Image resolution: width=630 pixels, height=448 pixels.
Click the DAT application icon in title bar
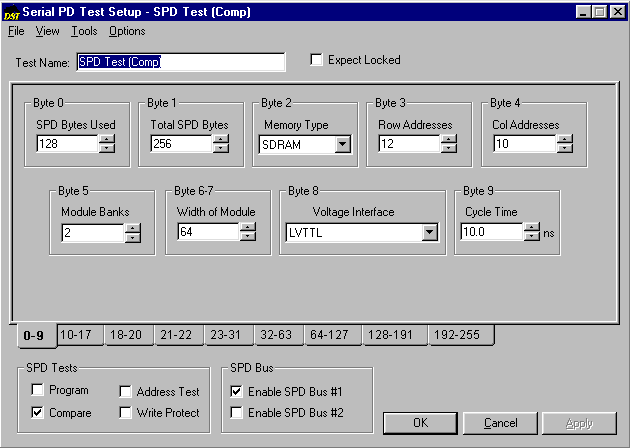coord(12,12)
